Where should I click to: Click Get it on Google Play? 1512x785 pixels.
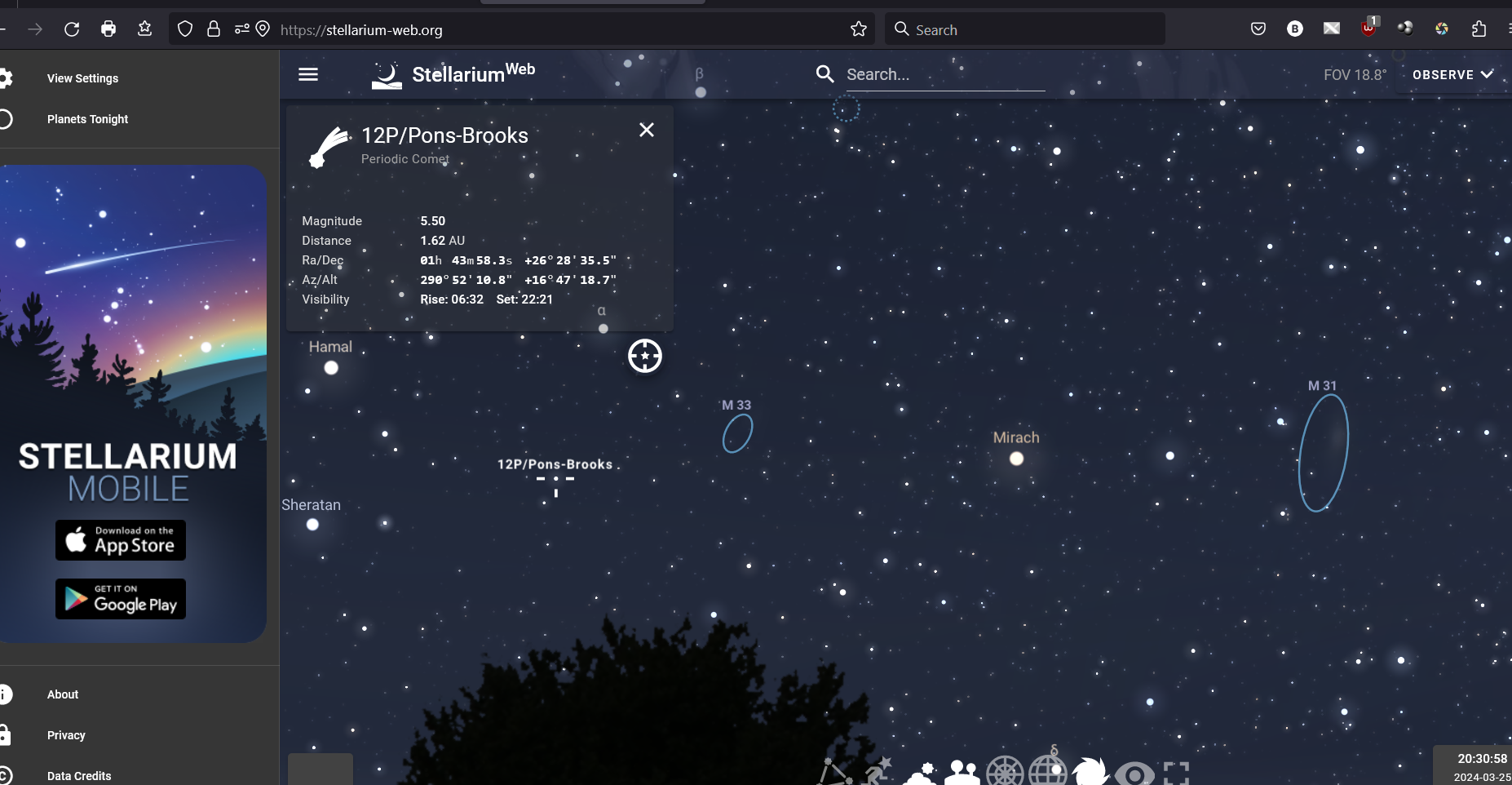(x=121, y=599)
